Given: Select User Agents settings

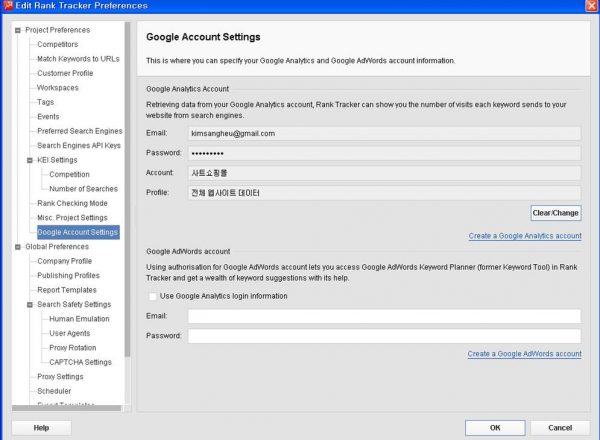Looking at the screenshot, I should [70, 334].
